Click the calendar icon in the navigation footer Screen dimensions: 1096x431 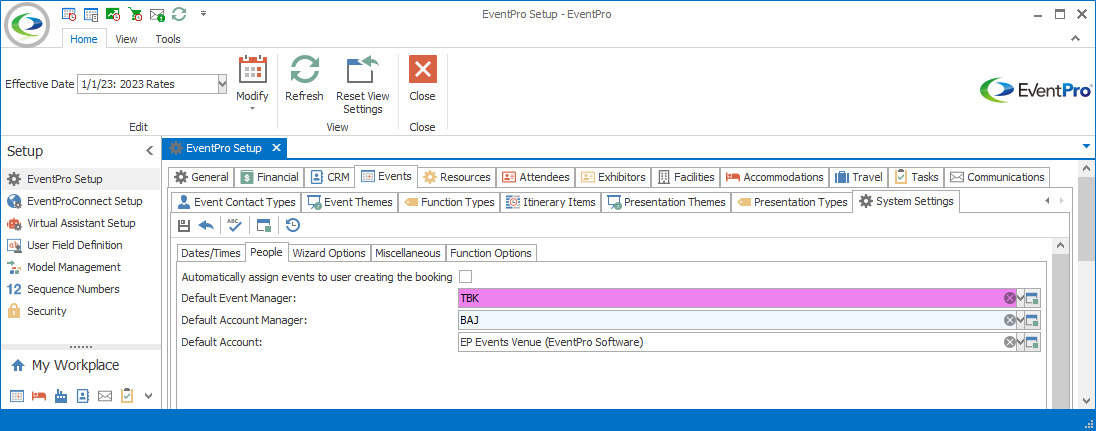17,396
